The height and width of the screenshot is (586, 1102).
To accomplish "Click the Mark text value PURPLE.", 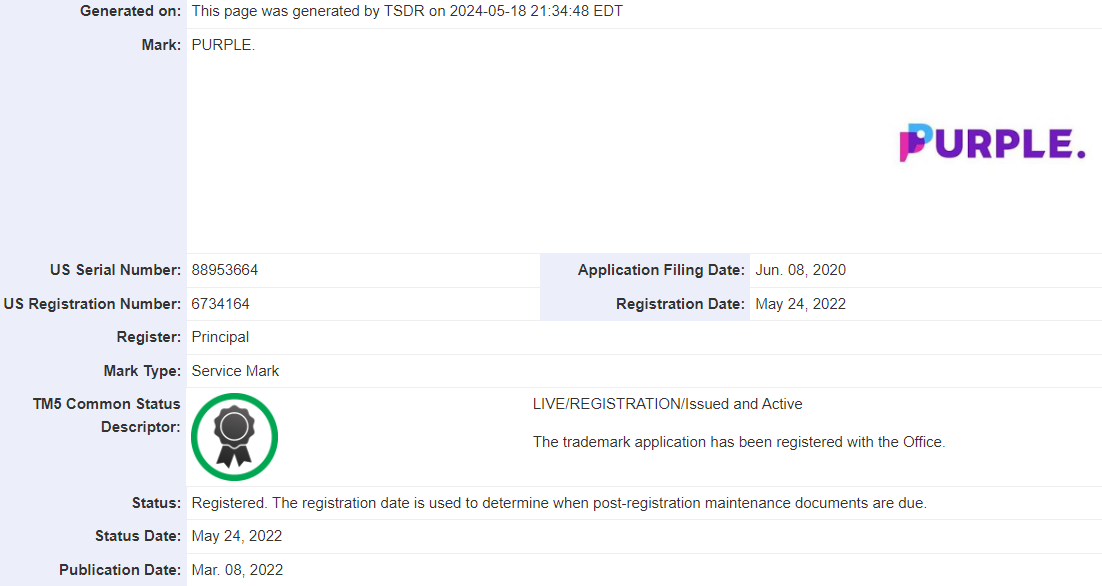I will pyautogui.click(x=223, y=45).
